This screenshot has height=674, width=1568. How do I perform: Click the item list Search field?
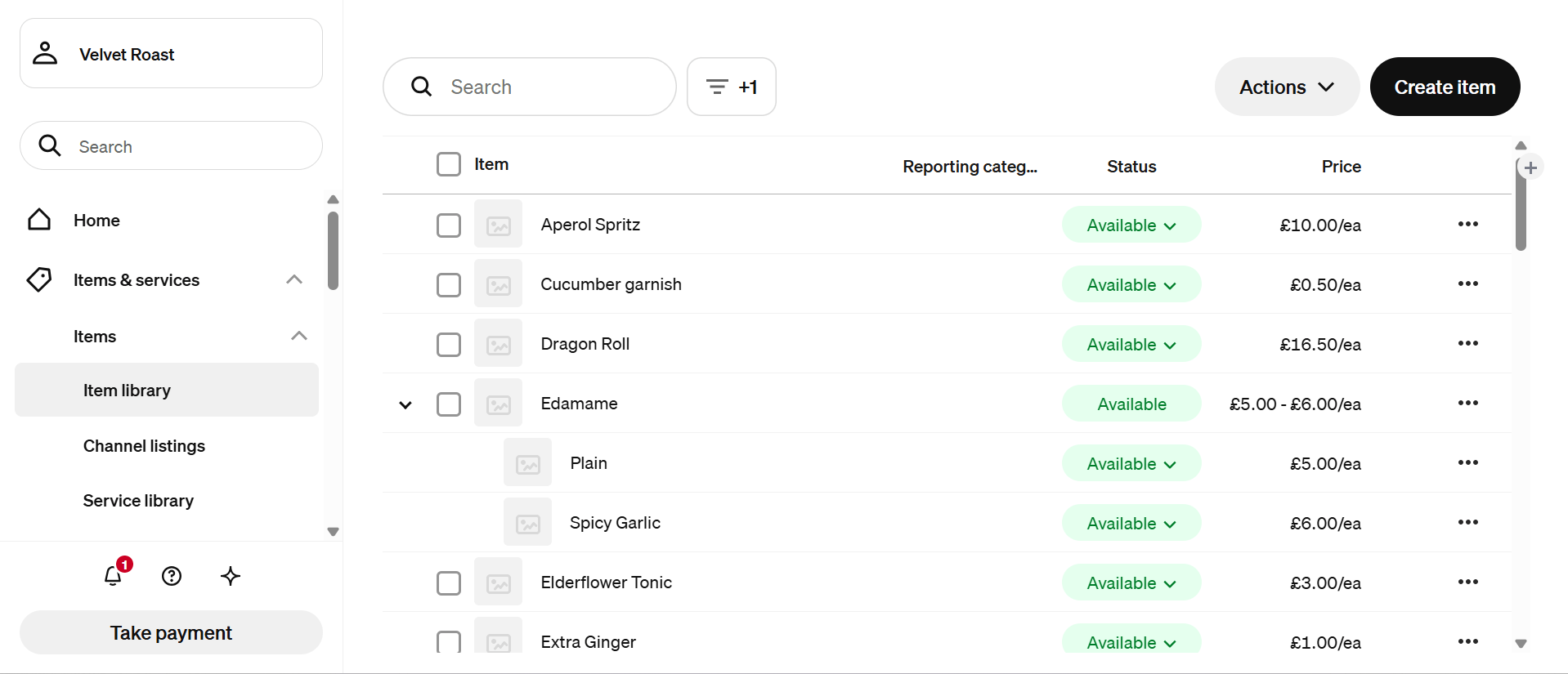point(530,87)
